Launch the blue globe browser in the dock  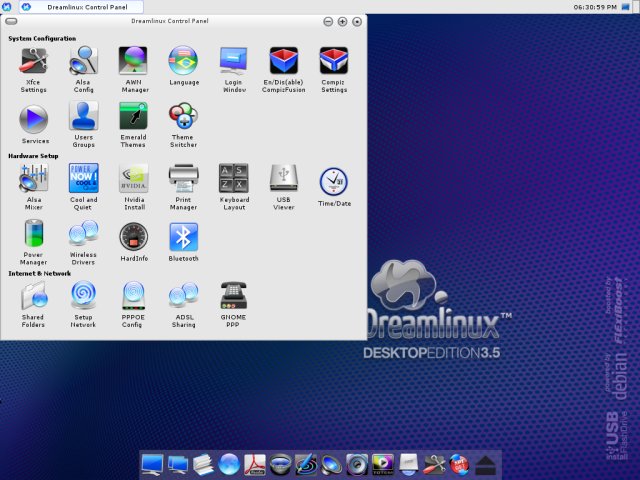(x=229, y=465)
